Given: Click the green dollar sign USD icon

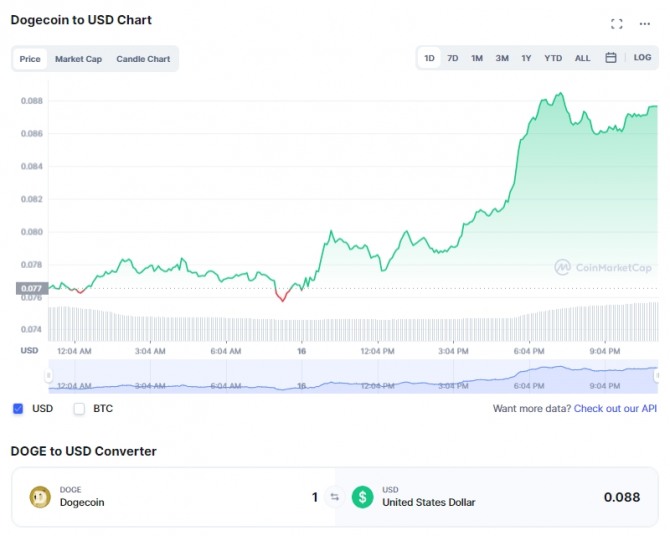Looking at the screenshot, I should click(362, 497).
